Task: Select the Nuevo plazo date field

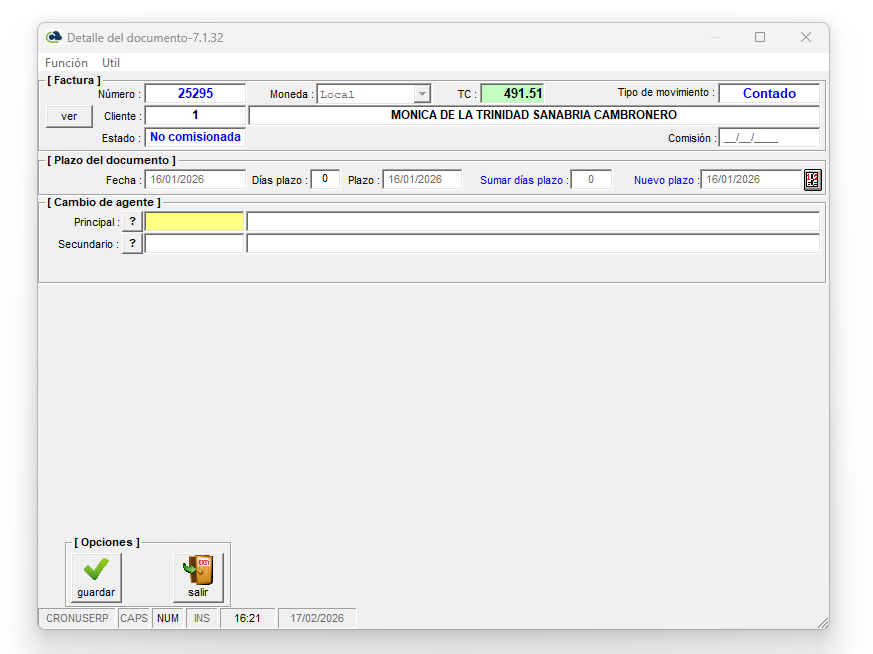Action: pyautogui.click(x=750, y=180)
